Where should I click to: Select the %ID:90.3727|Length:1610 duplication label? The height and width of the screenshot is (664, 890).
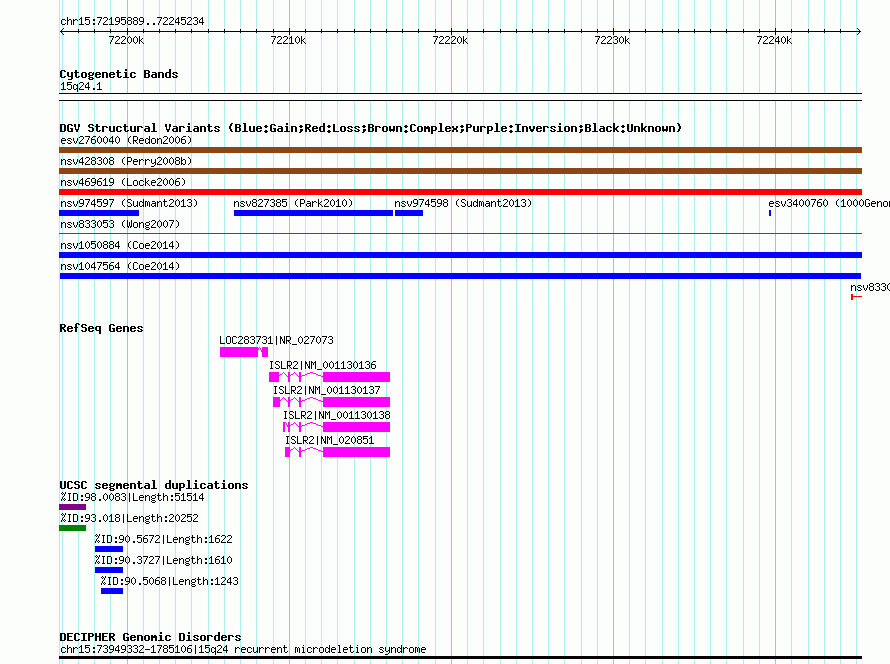[x=163, y=560]
